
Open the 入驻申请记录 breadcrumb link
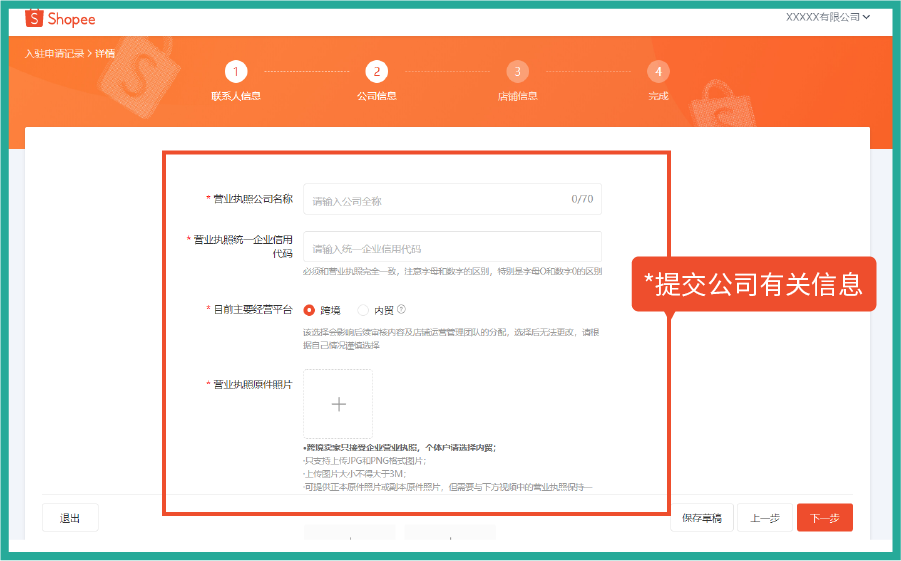coord(55,53)
